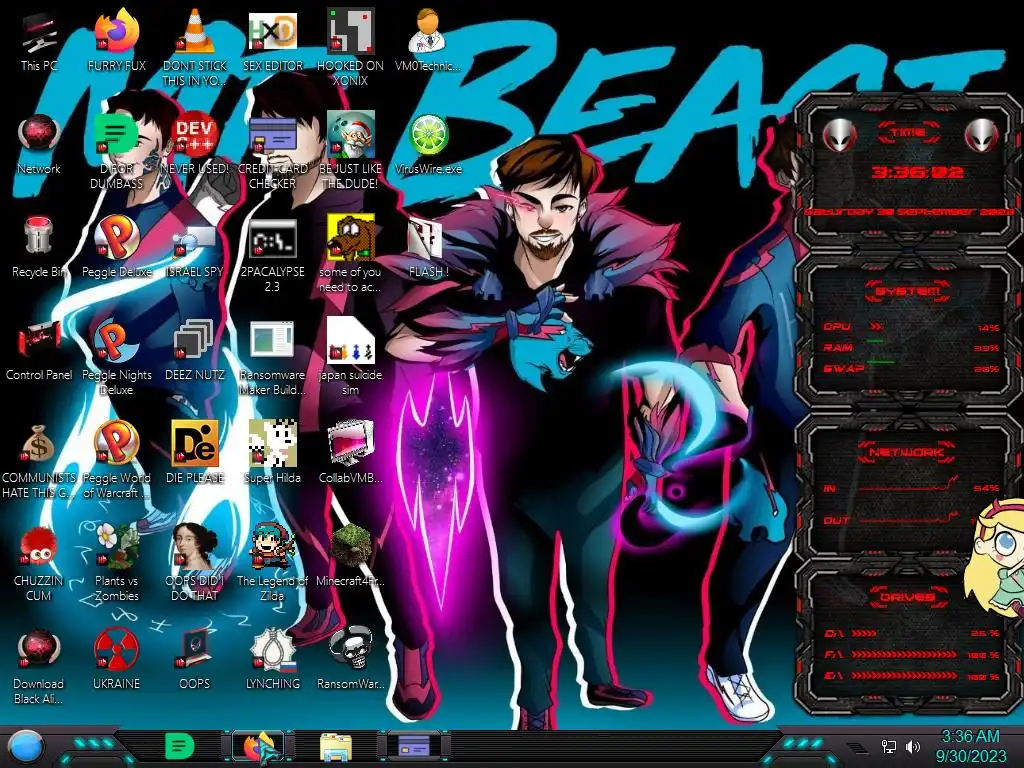The height and width of the screenshot is (768, 1024).
Task: Click the blue Start orb
Action: click(27, 747)
